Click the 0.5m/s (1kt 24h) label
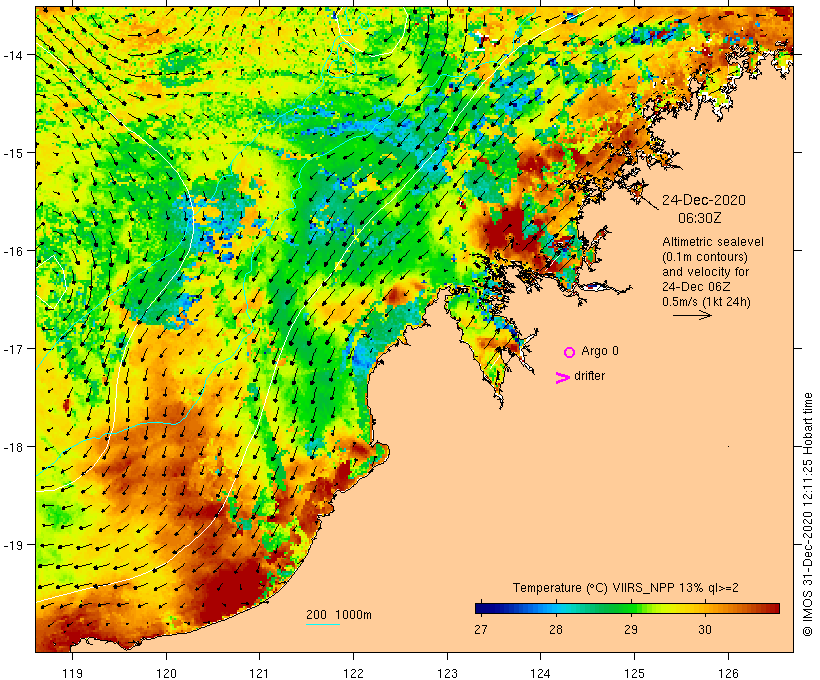The image size is (820, 680). click(x=706, y=302)
